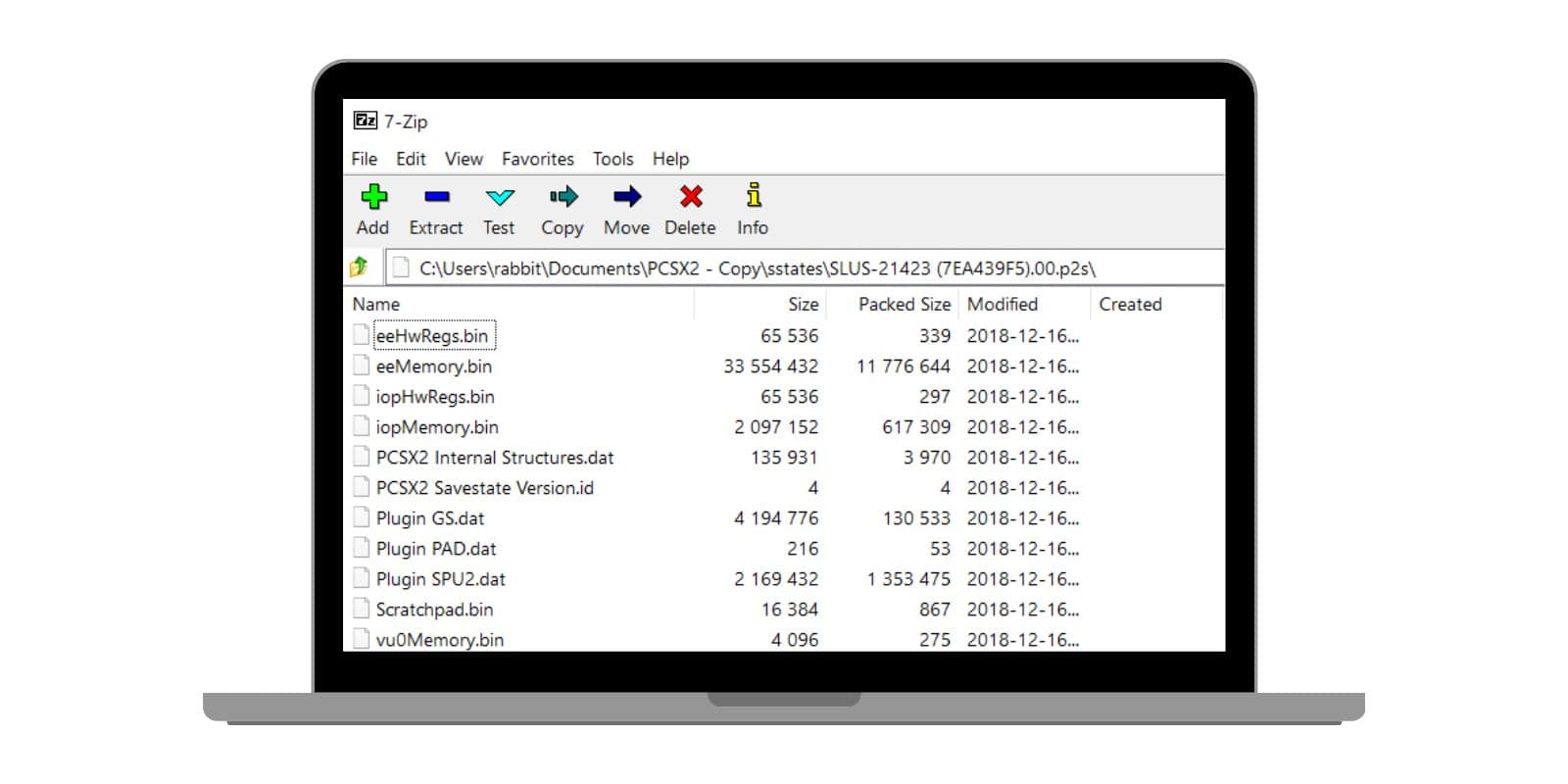Open Info with the yellow i icon
1568x784 pixels.
tap(753, 195)
